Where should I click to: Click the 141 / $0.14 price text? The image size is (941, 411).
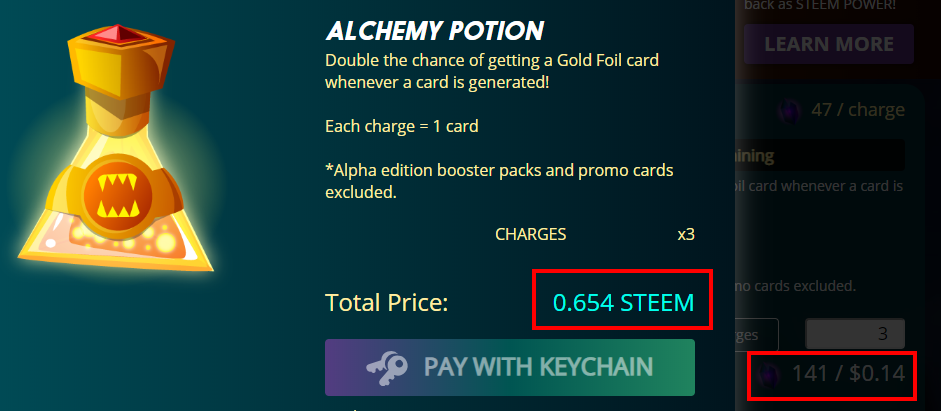pos(848,374)
